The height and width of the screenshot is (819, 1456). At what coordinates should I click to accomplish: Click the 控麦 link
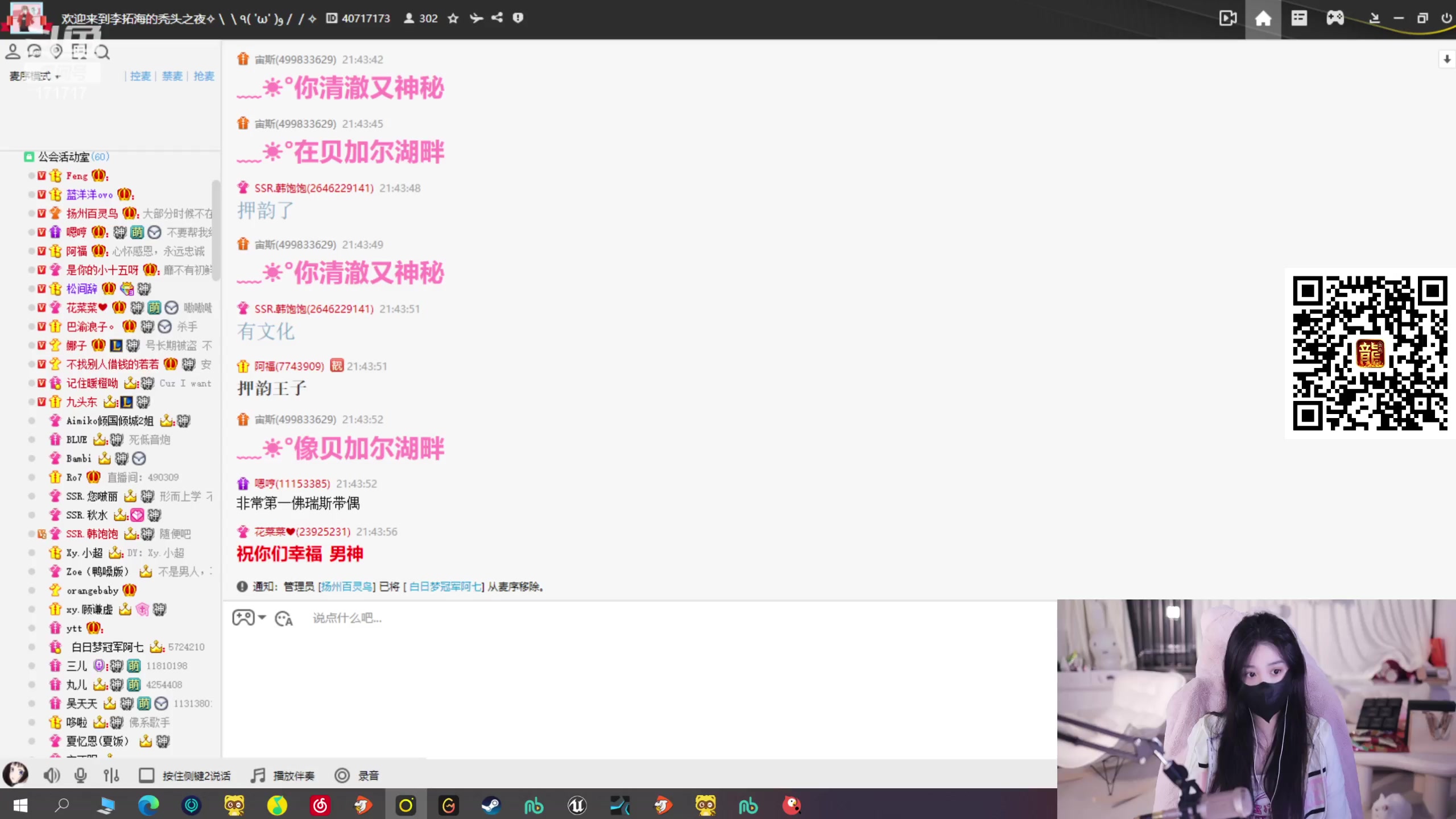coord(140,76)
